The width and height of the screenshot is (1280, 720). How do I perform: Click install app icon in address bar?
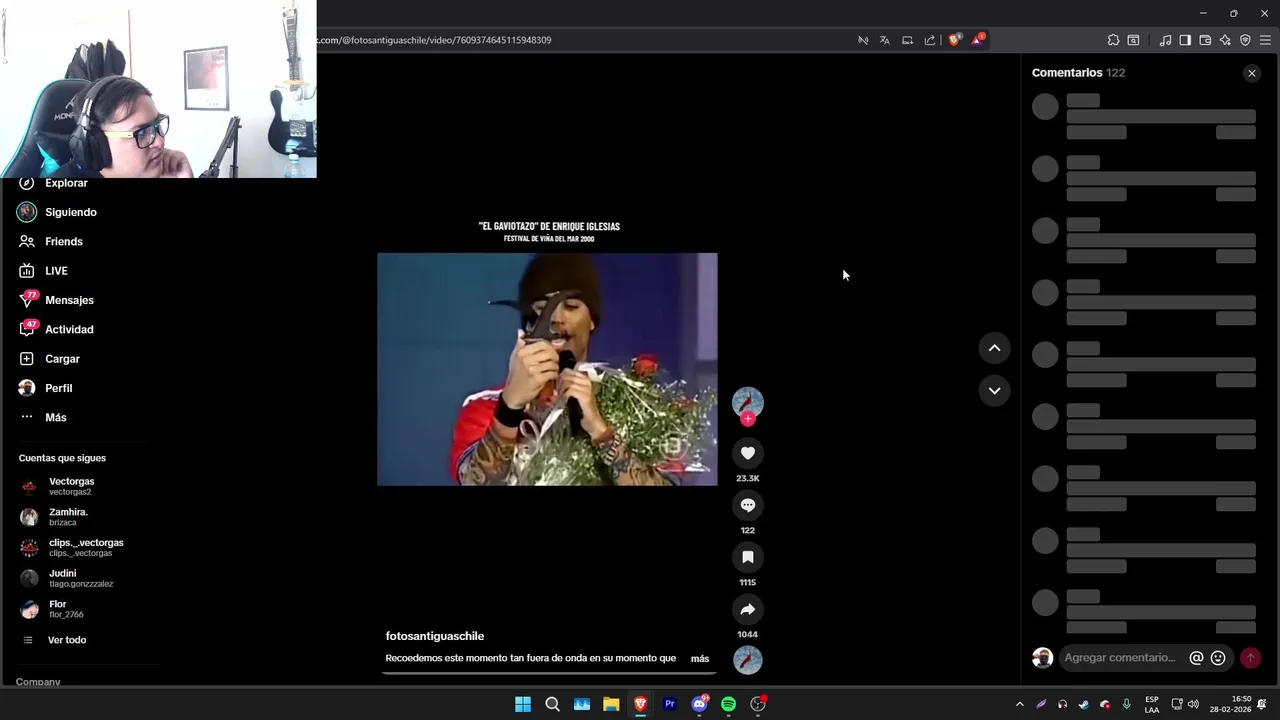click(x=907, y=40)
